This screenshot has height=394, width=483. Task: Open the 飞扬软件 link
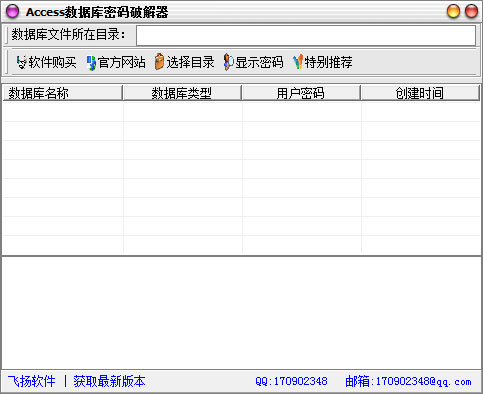coord(31,381)
